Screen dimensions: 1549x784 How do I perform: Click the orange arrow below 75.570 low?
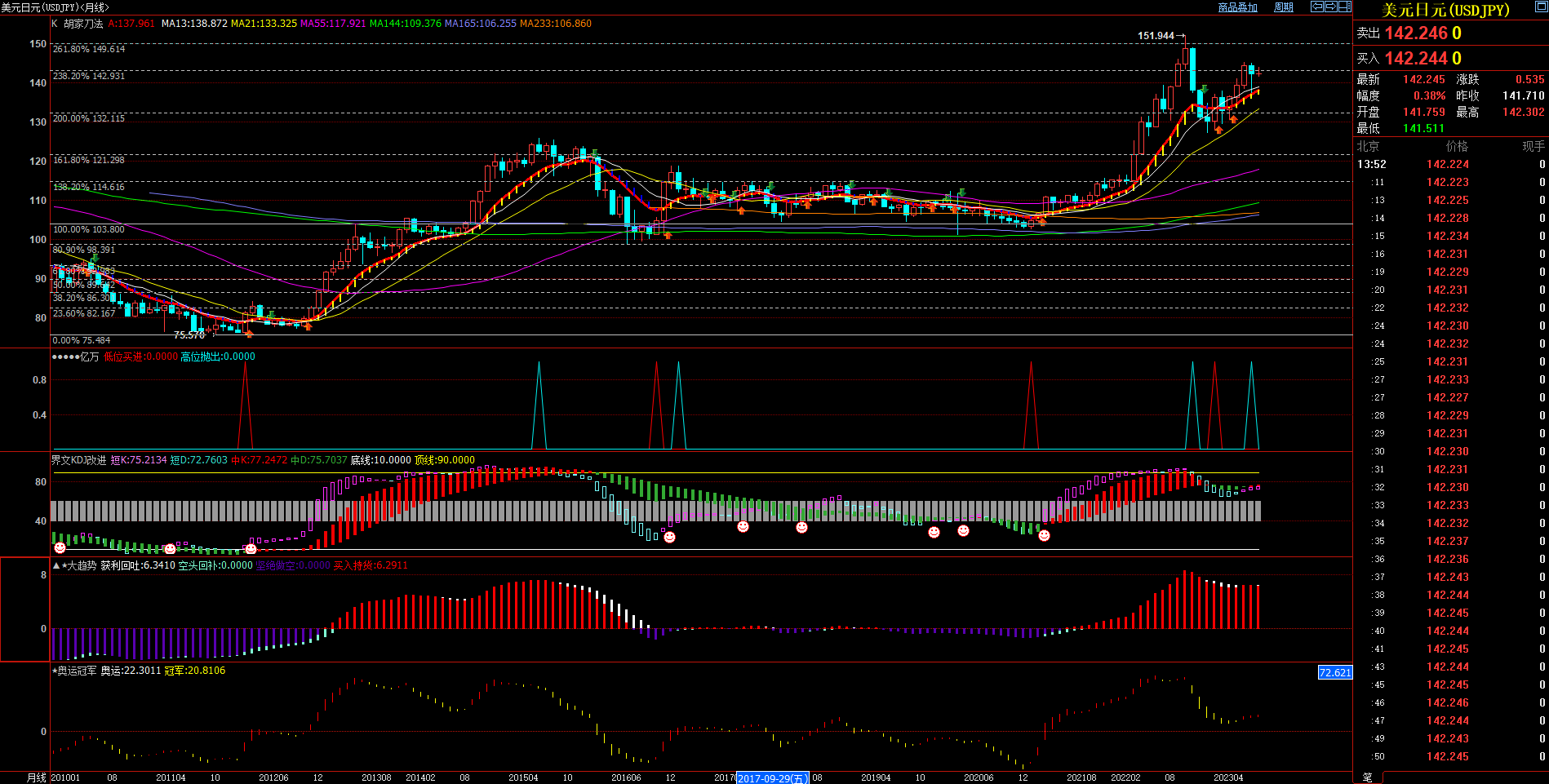[249, 334]
